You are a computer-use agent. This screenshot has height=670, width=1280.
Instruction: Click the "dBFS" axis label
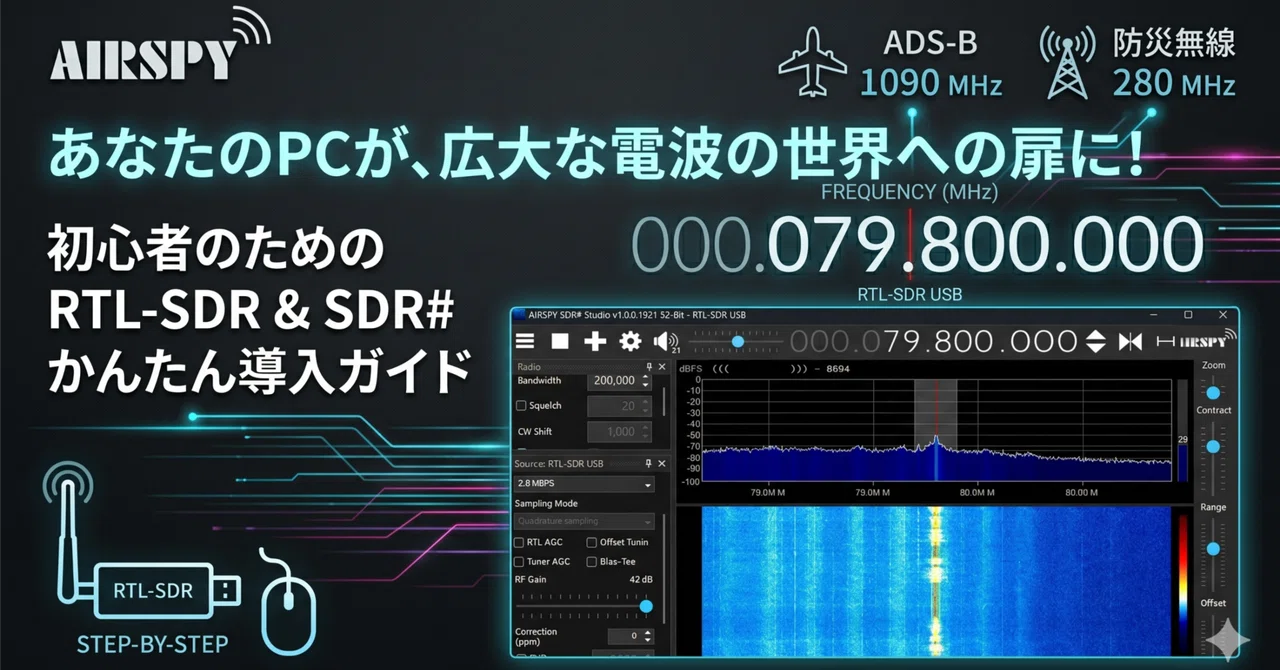(691, 369)
